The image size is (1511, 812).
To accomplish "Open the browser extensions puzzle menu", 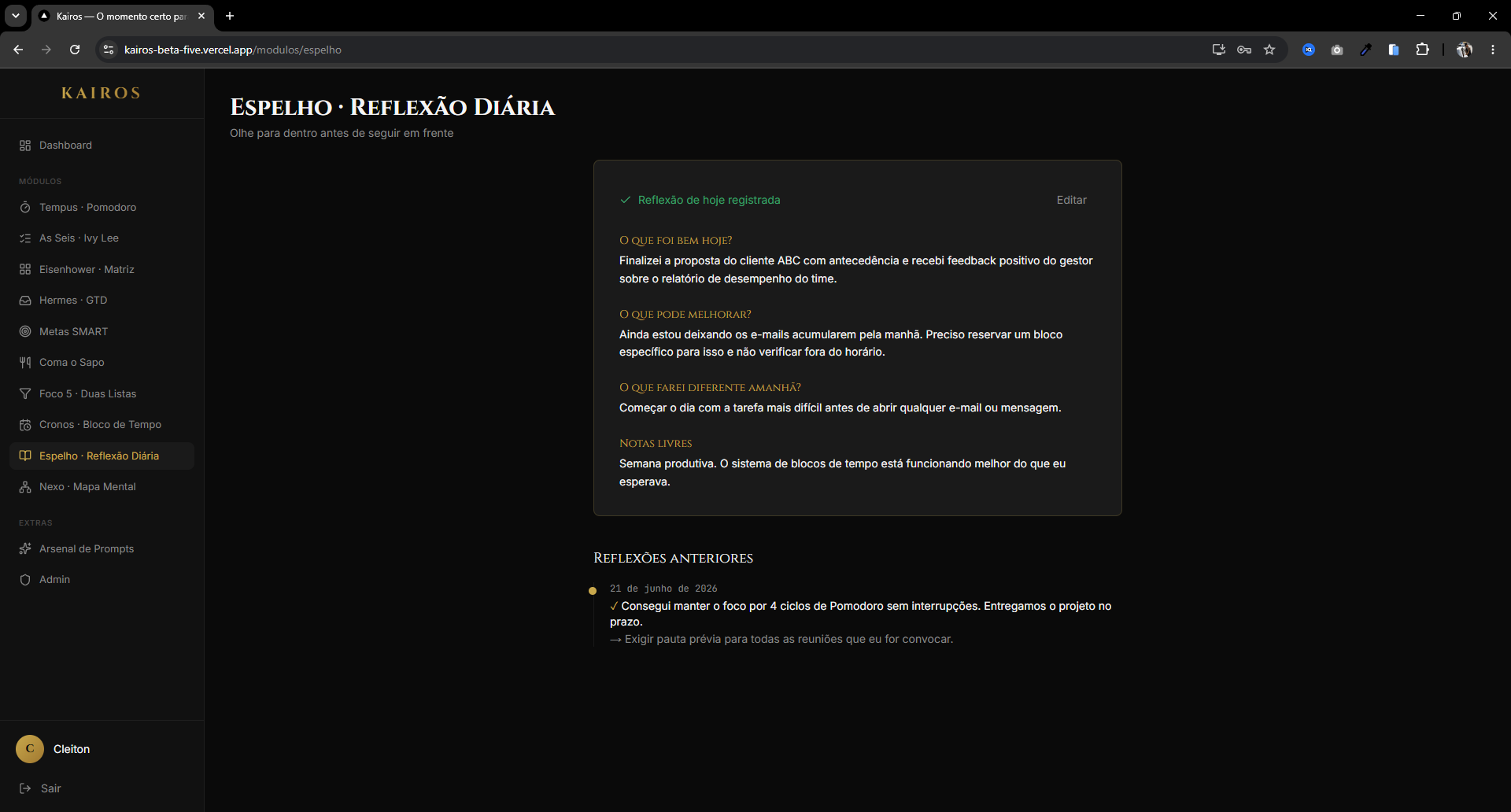I will pos(1422,50).
